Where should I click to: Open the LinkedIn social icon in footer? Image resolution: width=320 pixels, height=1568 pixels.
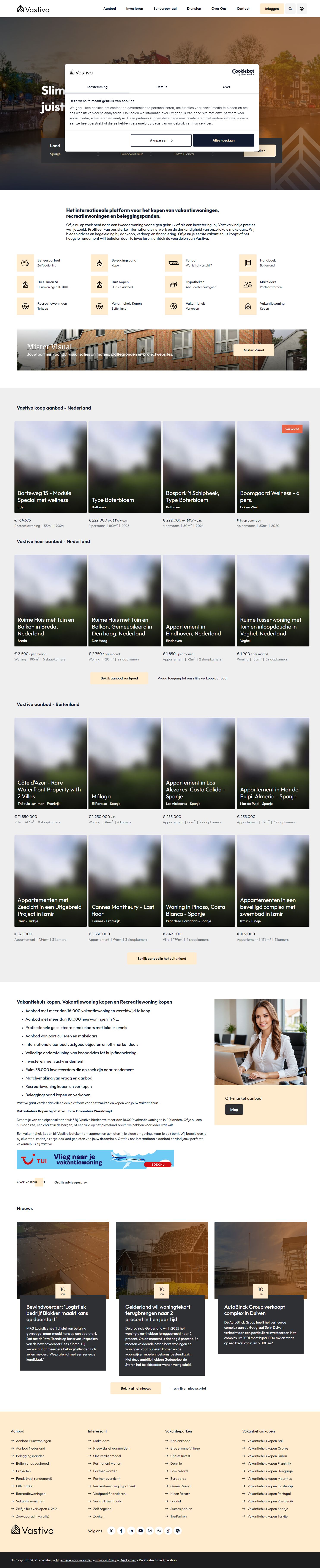tap(131, 1531)
